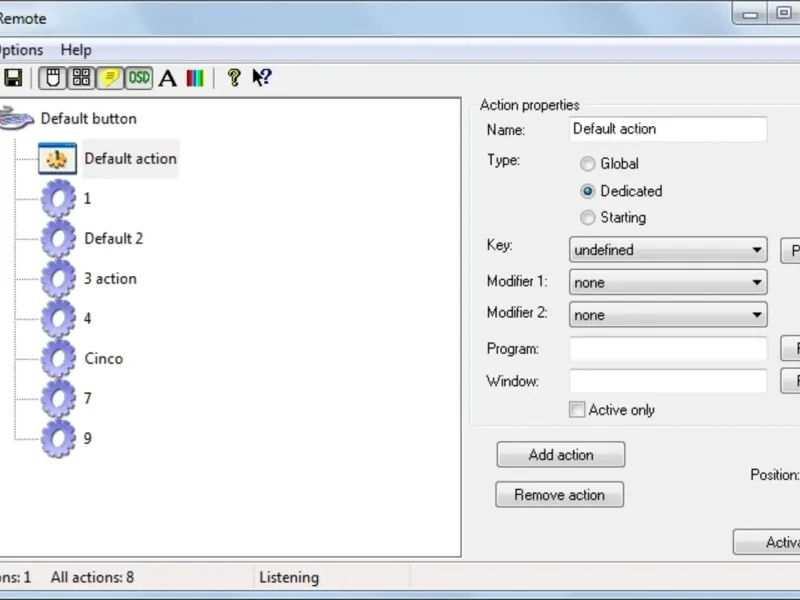
Task: Select the tree item labelled 1
Action: click(x=87, y=198)
